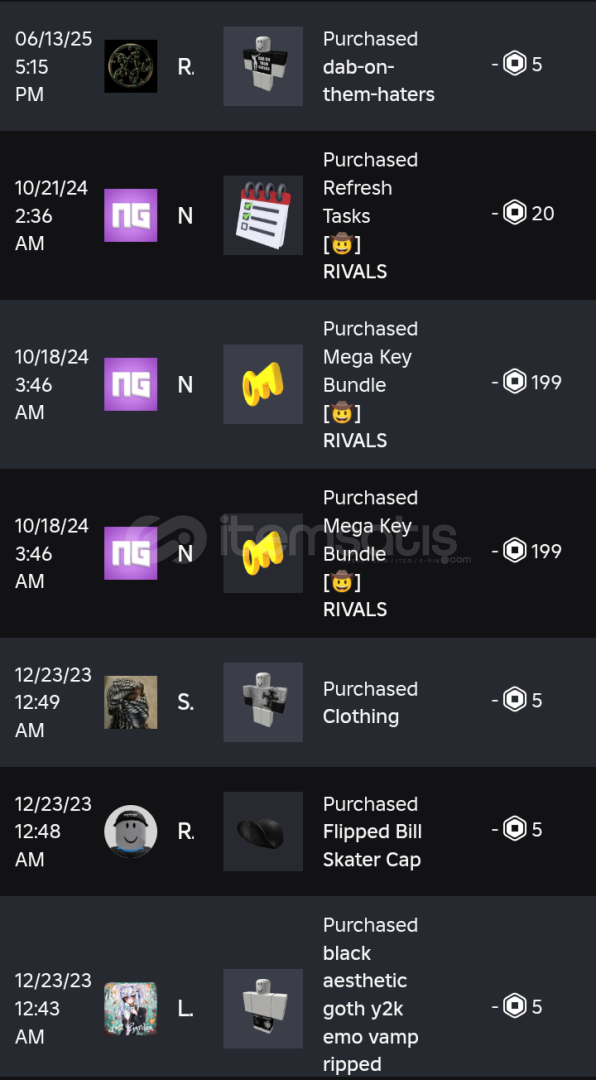This screenshot has width=596, height=1080.
Task: Click seller name S. beside Clothing purchase
Action: 185,703
